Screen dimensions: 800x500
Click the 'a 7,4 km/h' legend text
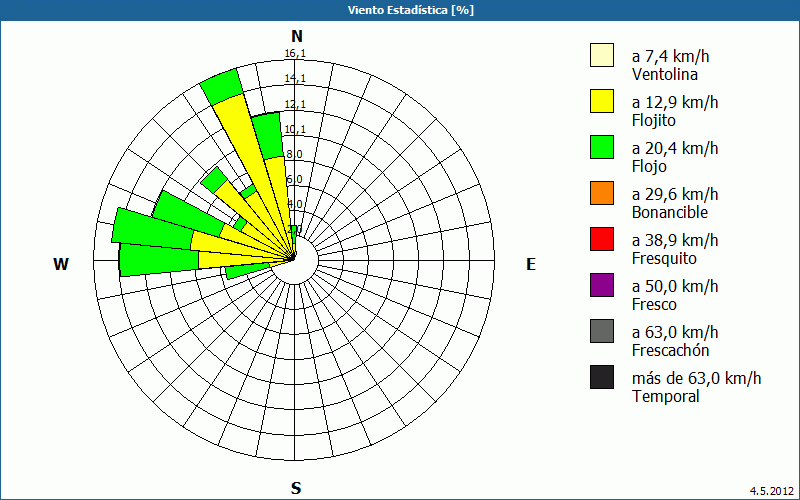pyautogui.click(x=670, y=56)
